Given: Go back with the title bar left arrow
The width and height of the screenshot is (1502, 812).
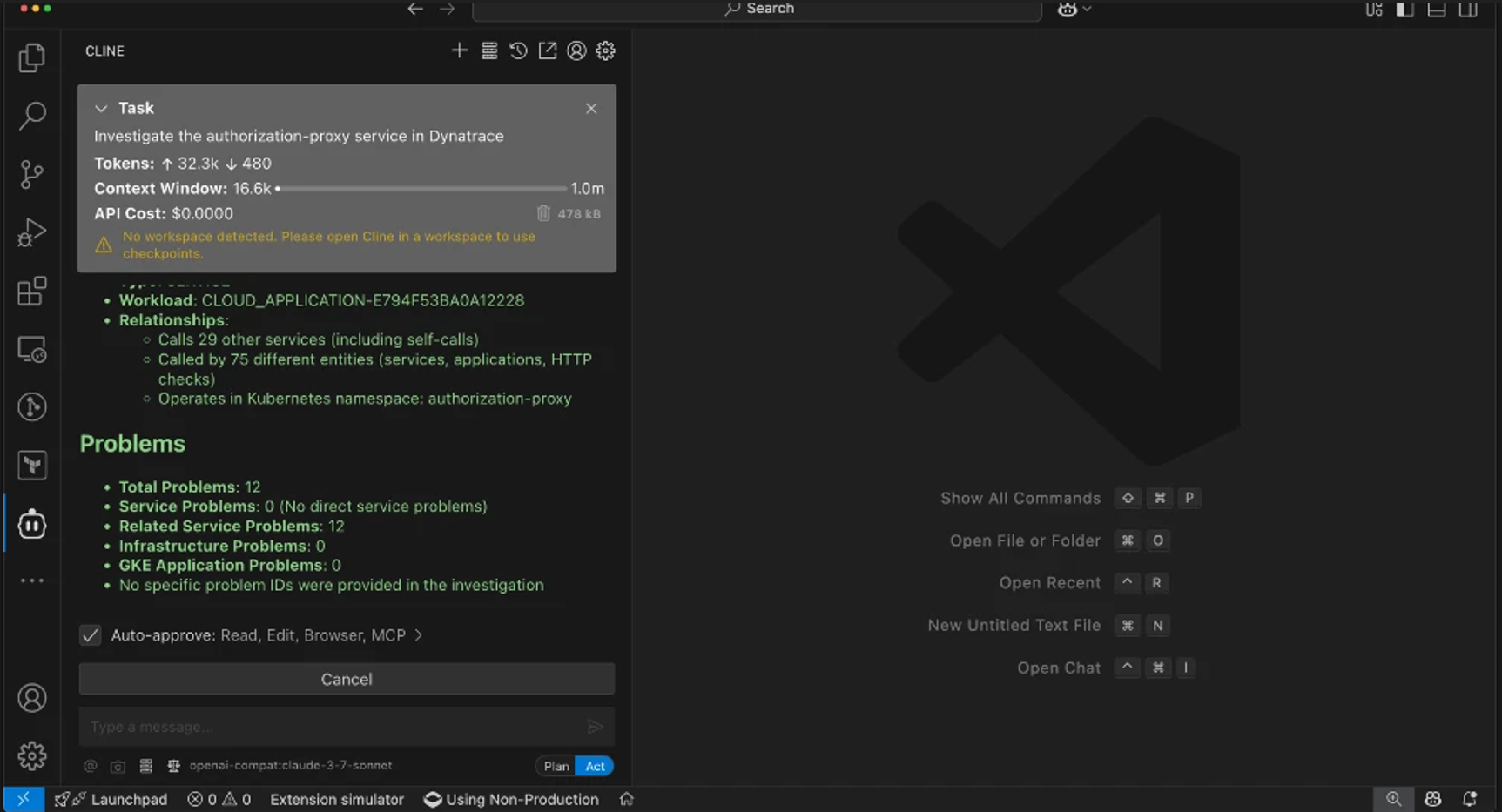Looking at the screenshot, I should (x=415, y=9).
